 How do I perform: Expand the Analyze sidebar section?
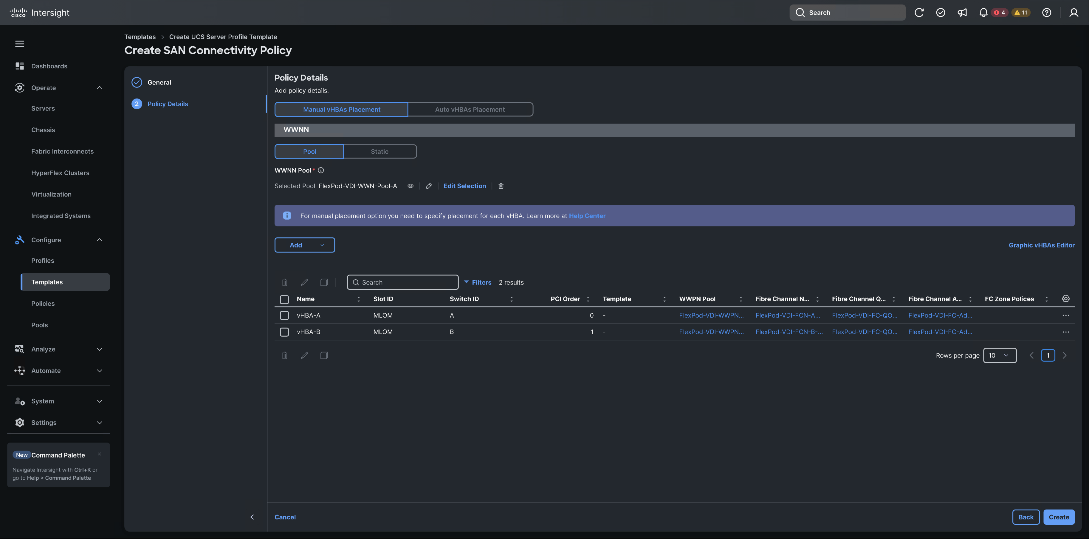(x=99, y=349)
